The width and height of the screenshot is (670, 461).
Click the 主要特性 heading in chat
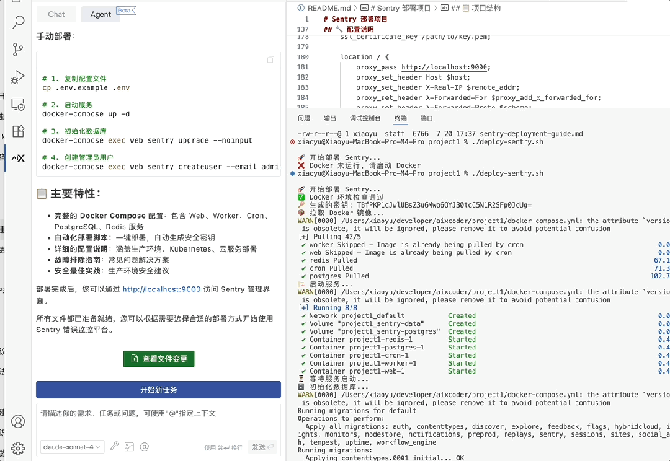pyautogui.click(x=75, y=194)
